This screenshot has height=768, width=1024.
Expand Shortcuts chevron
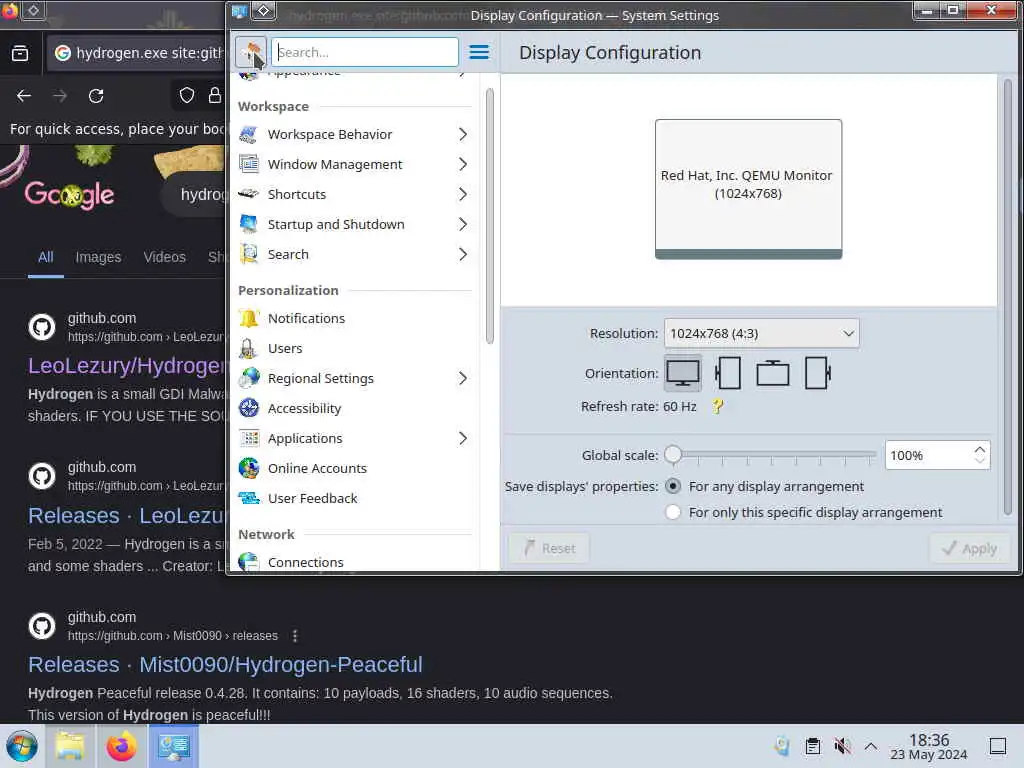(x=462, y=194)
